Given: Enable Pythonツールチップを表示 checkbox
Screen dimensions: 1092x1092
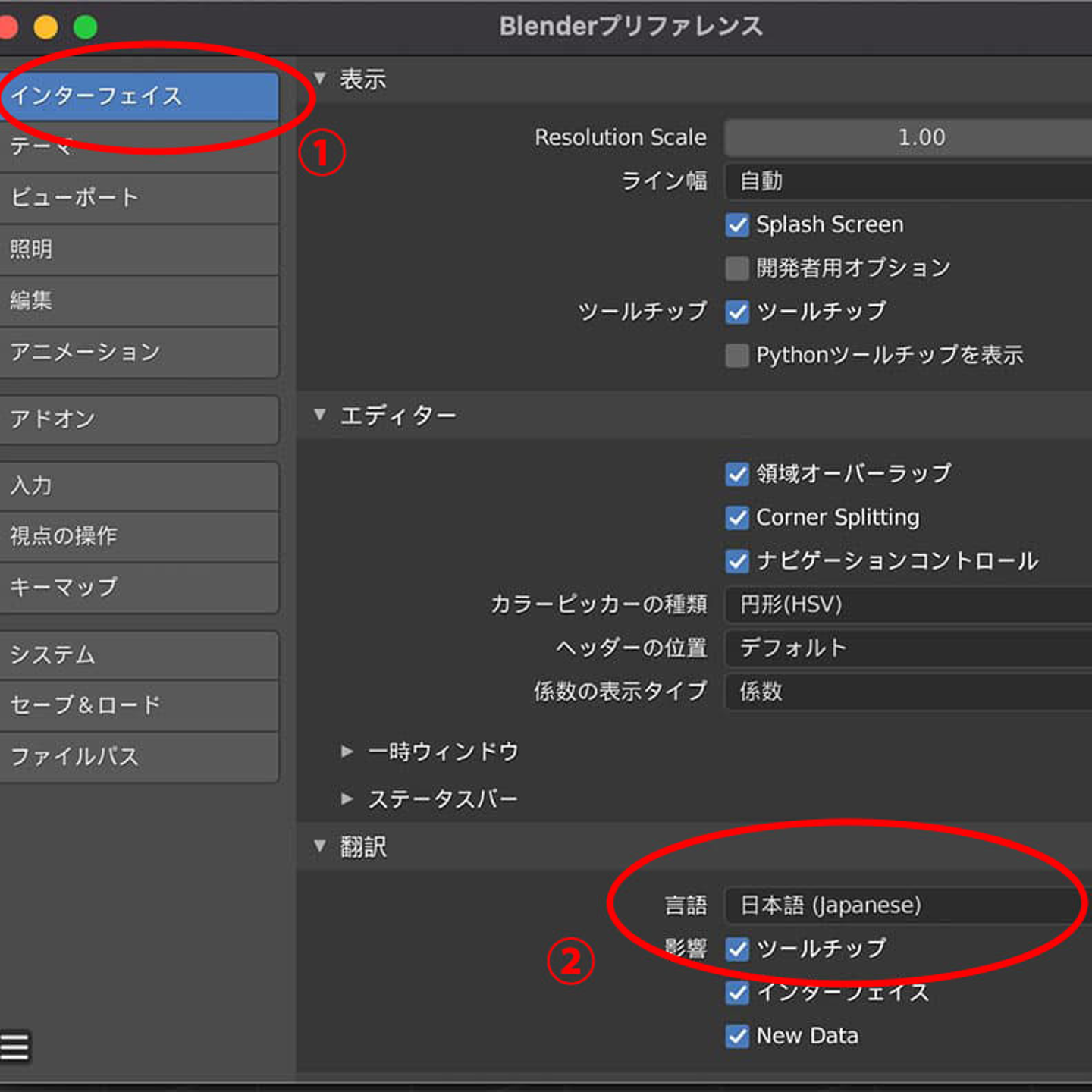Looking at the screenshot, I should coord(737,355).
